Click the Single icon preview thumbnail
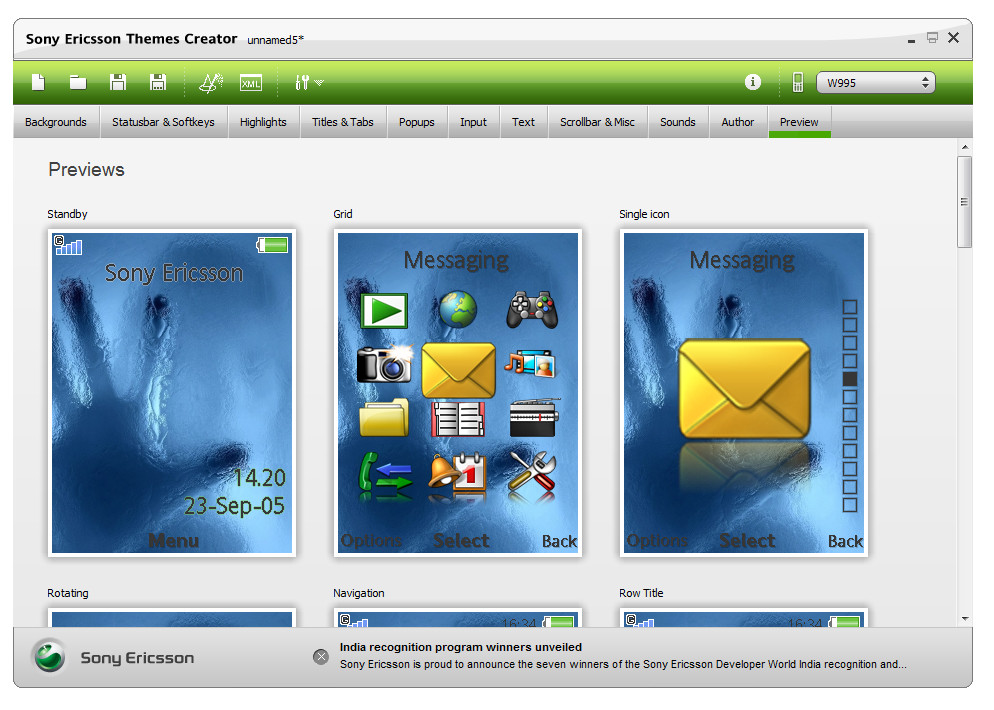 coord(743,392)
